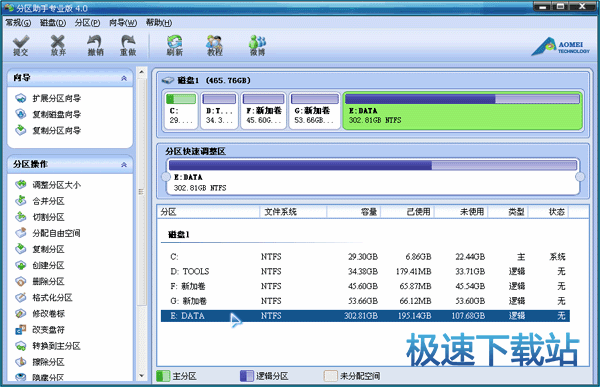Select the E: DATA row in partition list
600x387 pixels.
[x=365, y=316]
